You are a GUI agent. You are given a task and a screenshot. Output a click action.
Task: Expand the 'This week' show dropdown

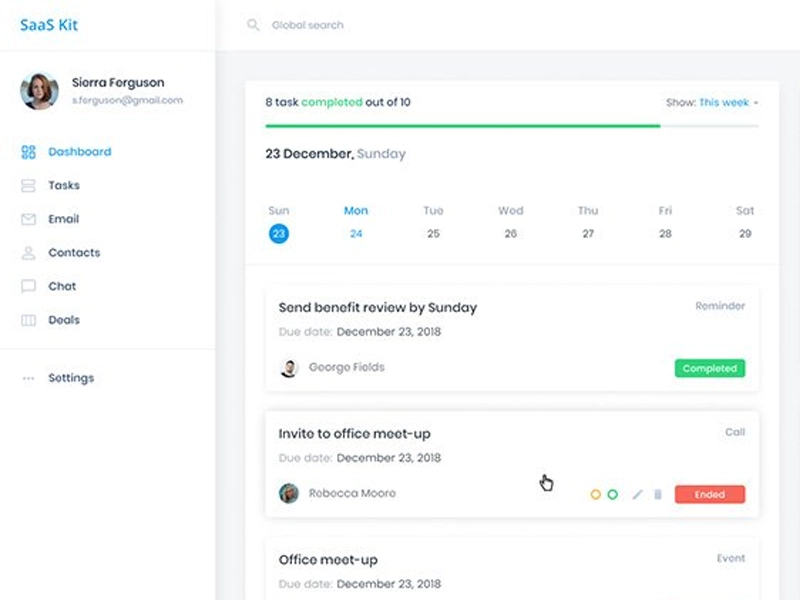coord(727,102)
